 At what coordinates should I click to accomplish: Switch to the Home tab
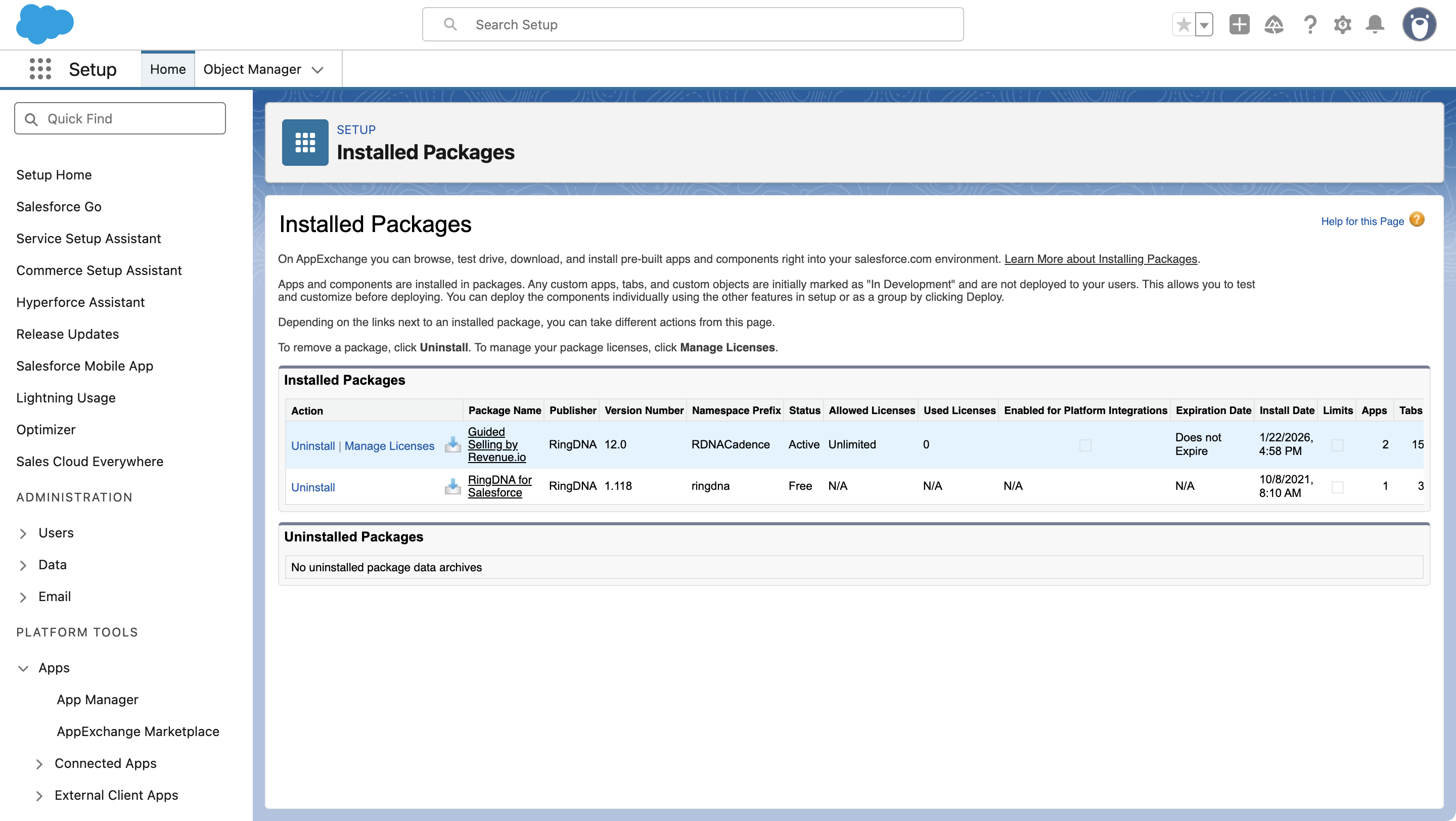pyautogui.click(x=167, y=68)
